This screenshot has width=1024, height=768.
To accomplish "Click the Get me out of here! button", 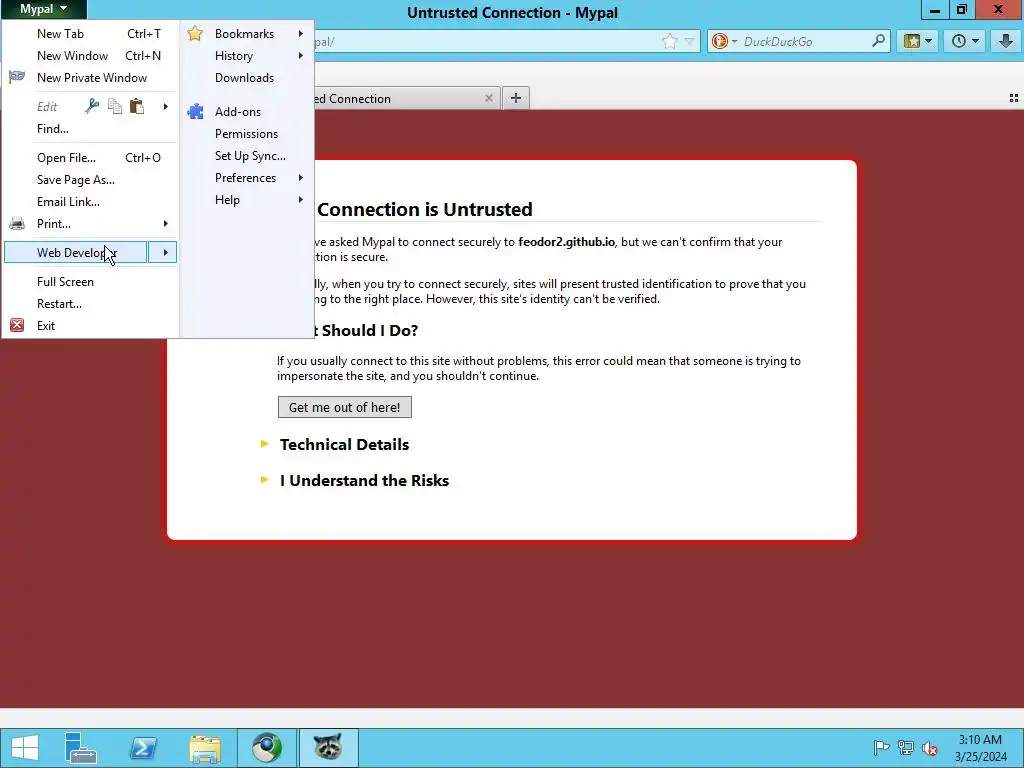I will 345,408.
